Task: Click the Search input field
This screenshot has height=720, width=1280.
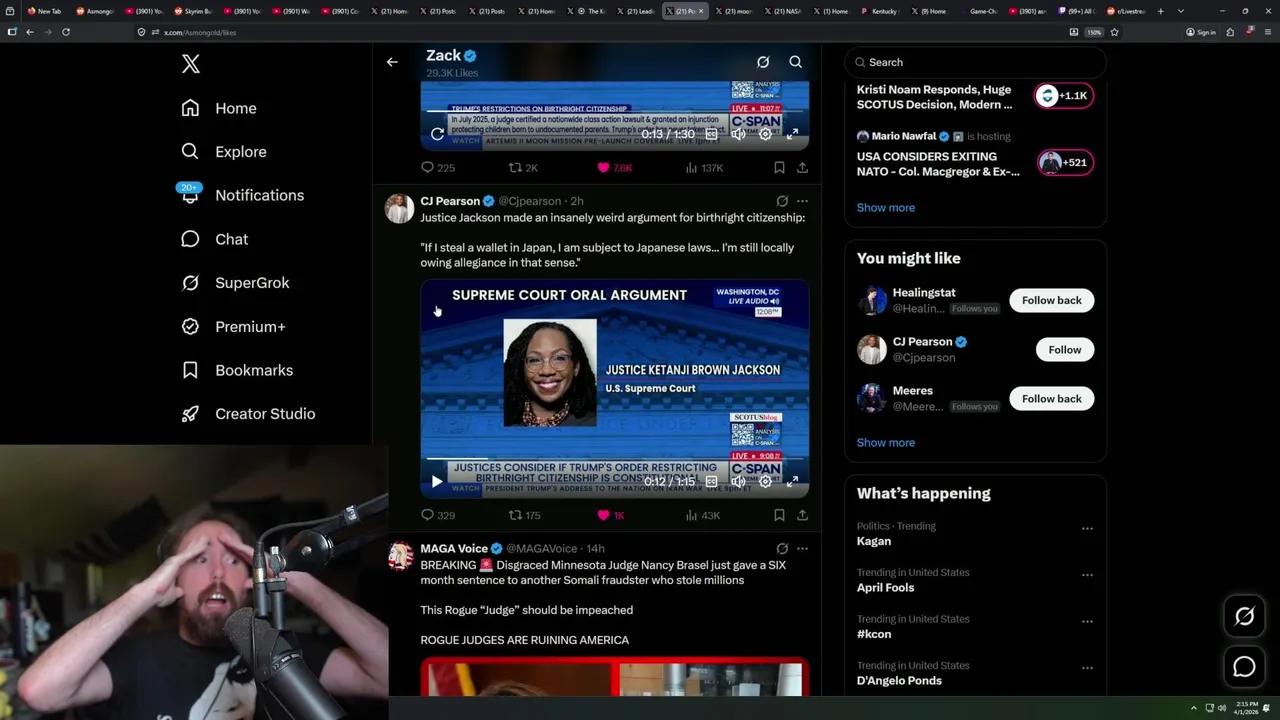Action: 975,62
